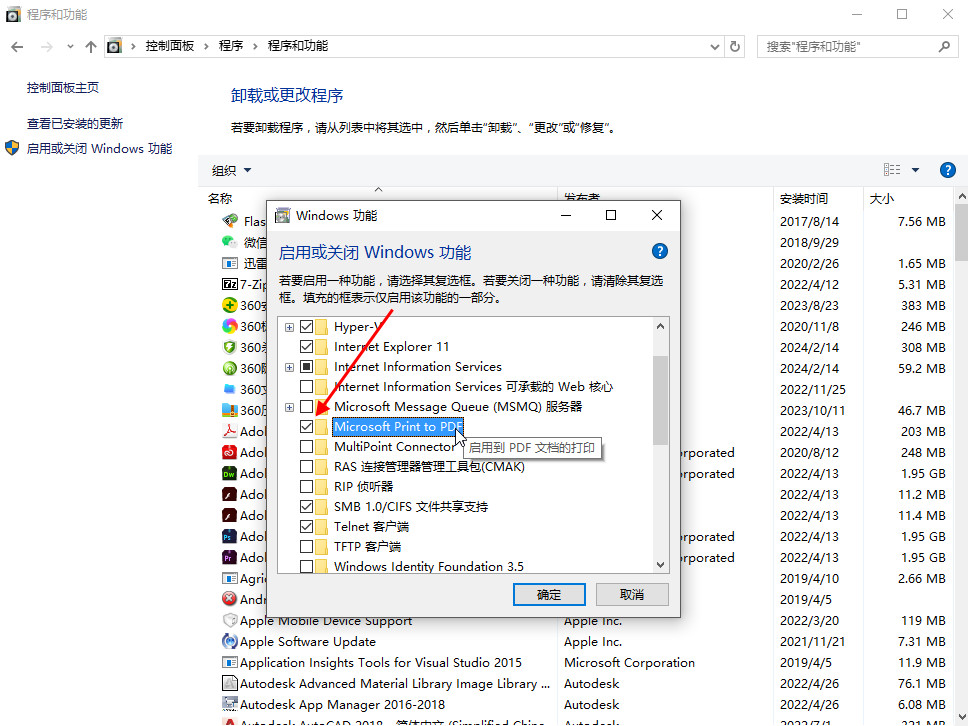Sort by the 安装时间 column header
Image resolution: width=968 pixels, height=726 pixels.
(x=803, y=198)
